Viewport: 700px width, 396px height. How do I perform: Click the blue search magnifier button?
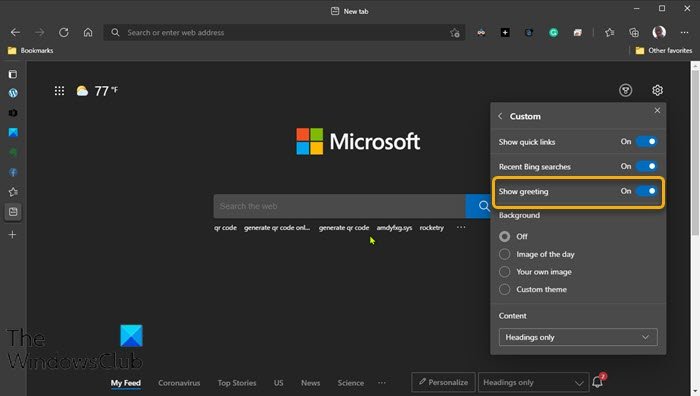[x=479, y=206]
